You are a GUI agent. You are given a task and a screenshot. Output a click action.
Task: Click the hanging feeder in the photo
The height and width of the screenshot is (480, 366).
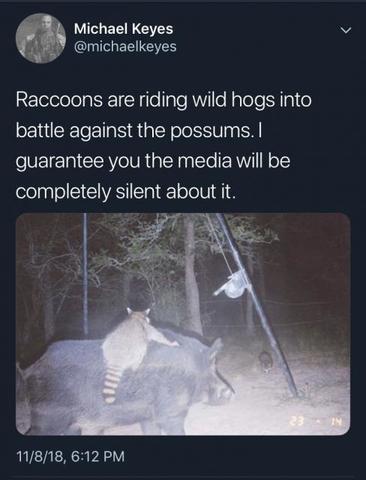(235, 284)
